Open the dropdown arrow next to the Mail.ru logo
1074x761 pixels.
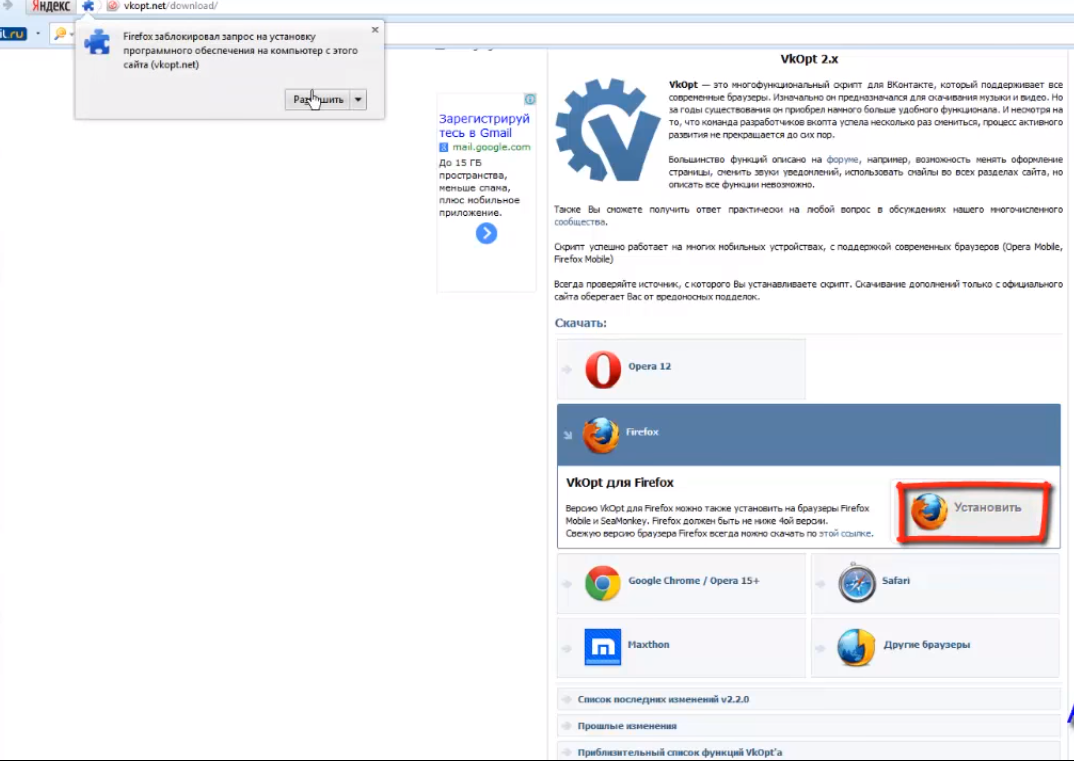pos(38,33)
